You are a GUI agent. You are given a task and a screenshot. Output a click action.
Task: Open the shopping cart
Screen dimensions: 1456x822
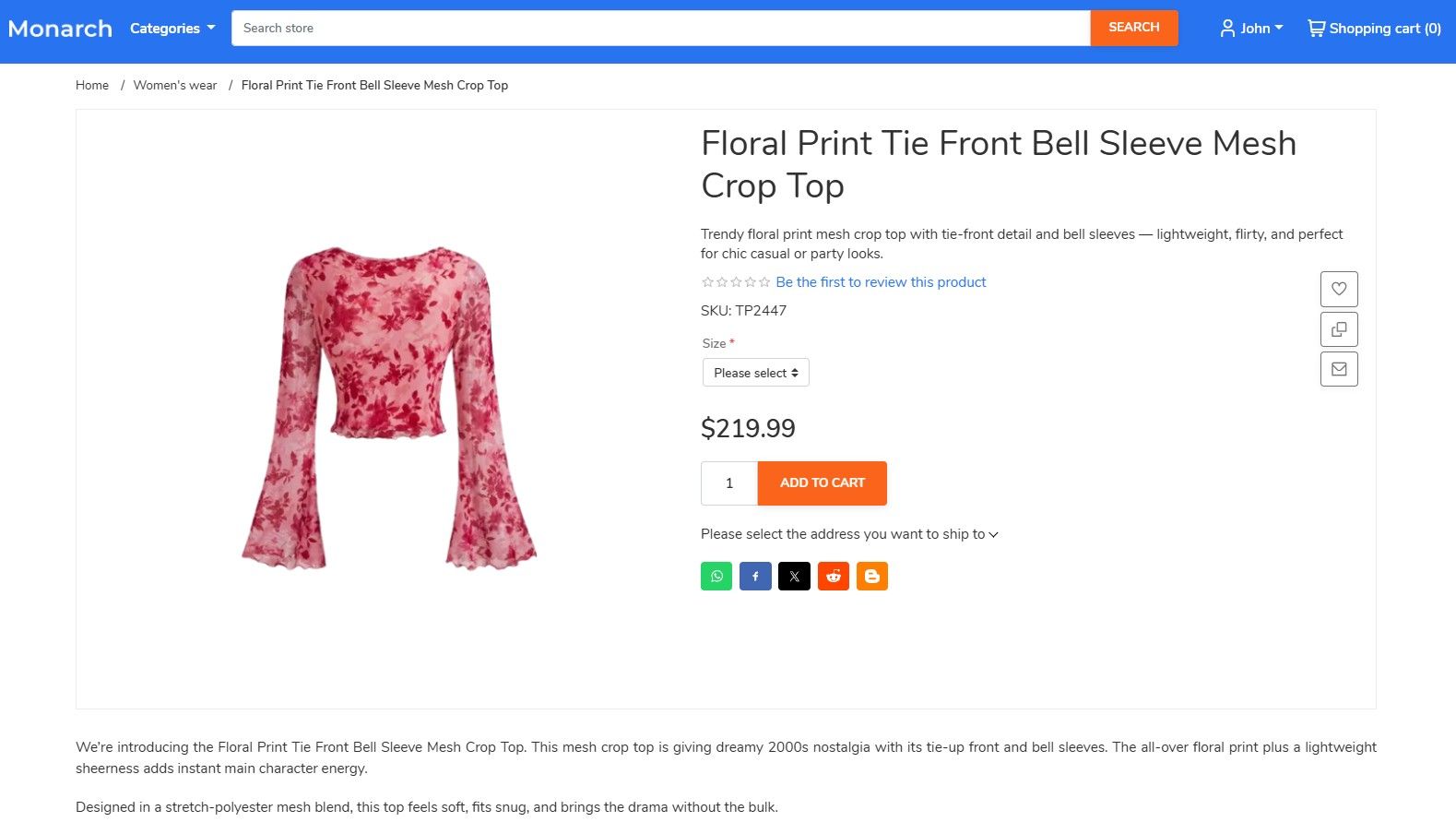click(x=1373, y=28)
